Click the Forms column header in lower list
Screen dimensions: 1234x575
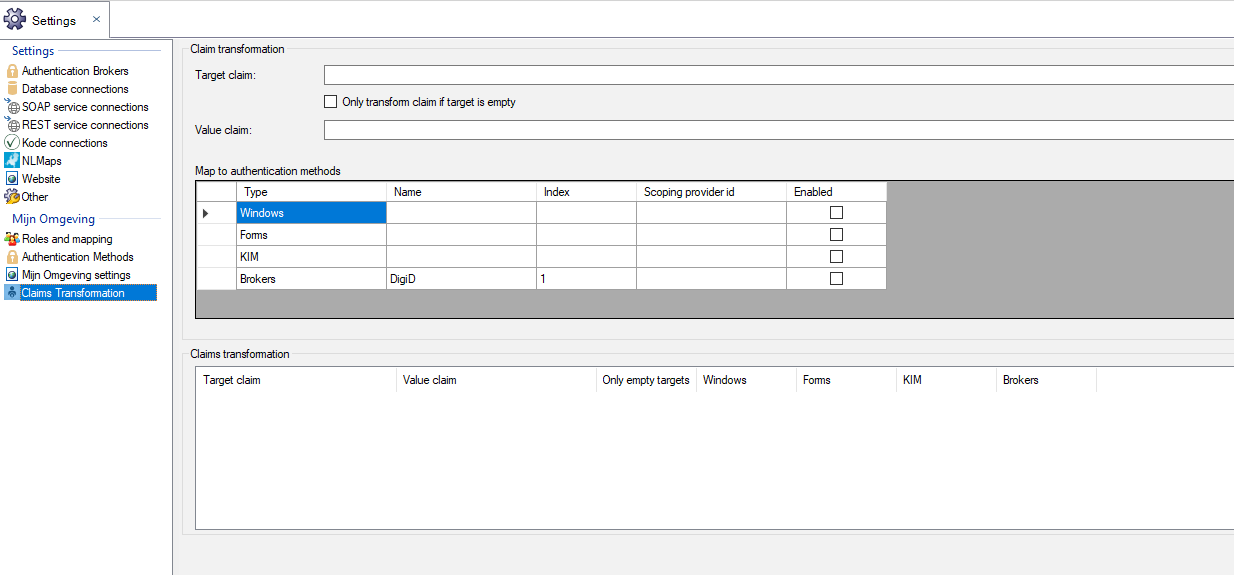click(846, 380)
